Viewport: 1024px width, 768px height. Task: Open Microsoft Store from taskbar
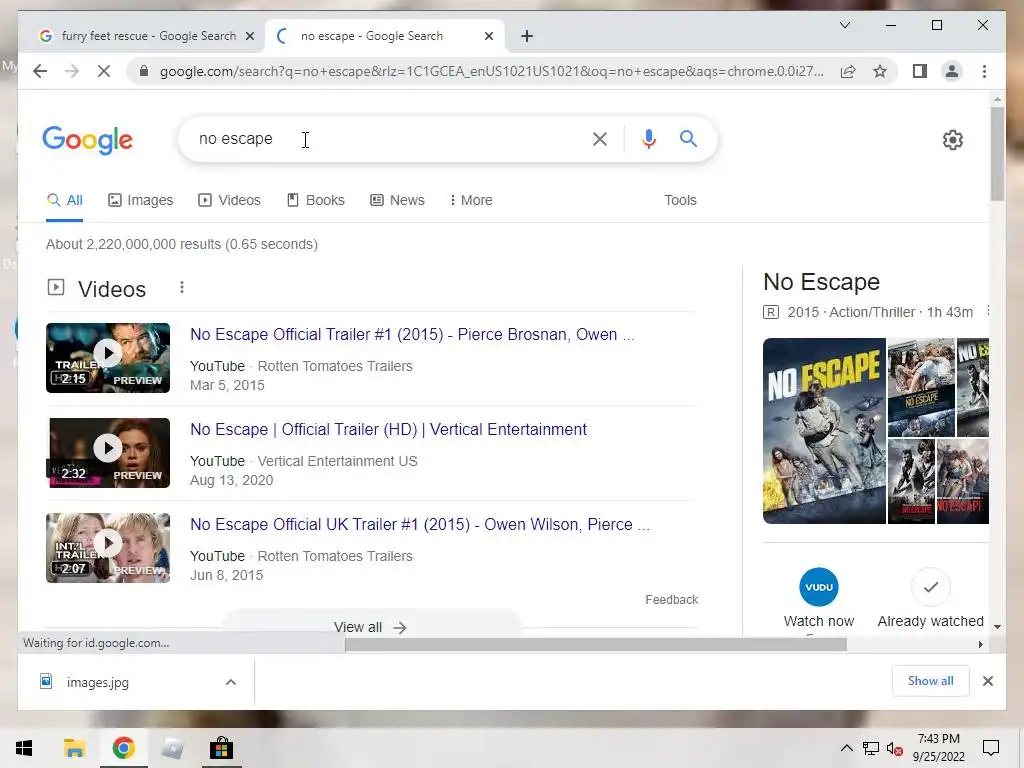pos(221,748)
